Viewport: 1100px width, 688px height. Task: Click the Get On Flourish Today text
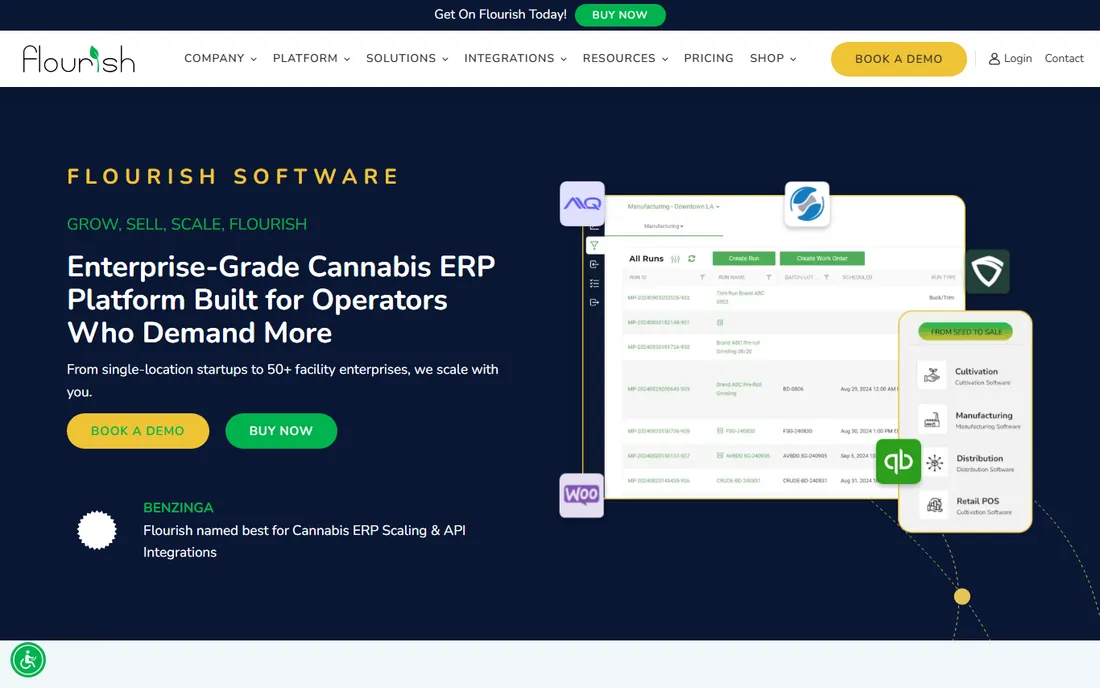[x=500, y=15]
